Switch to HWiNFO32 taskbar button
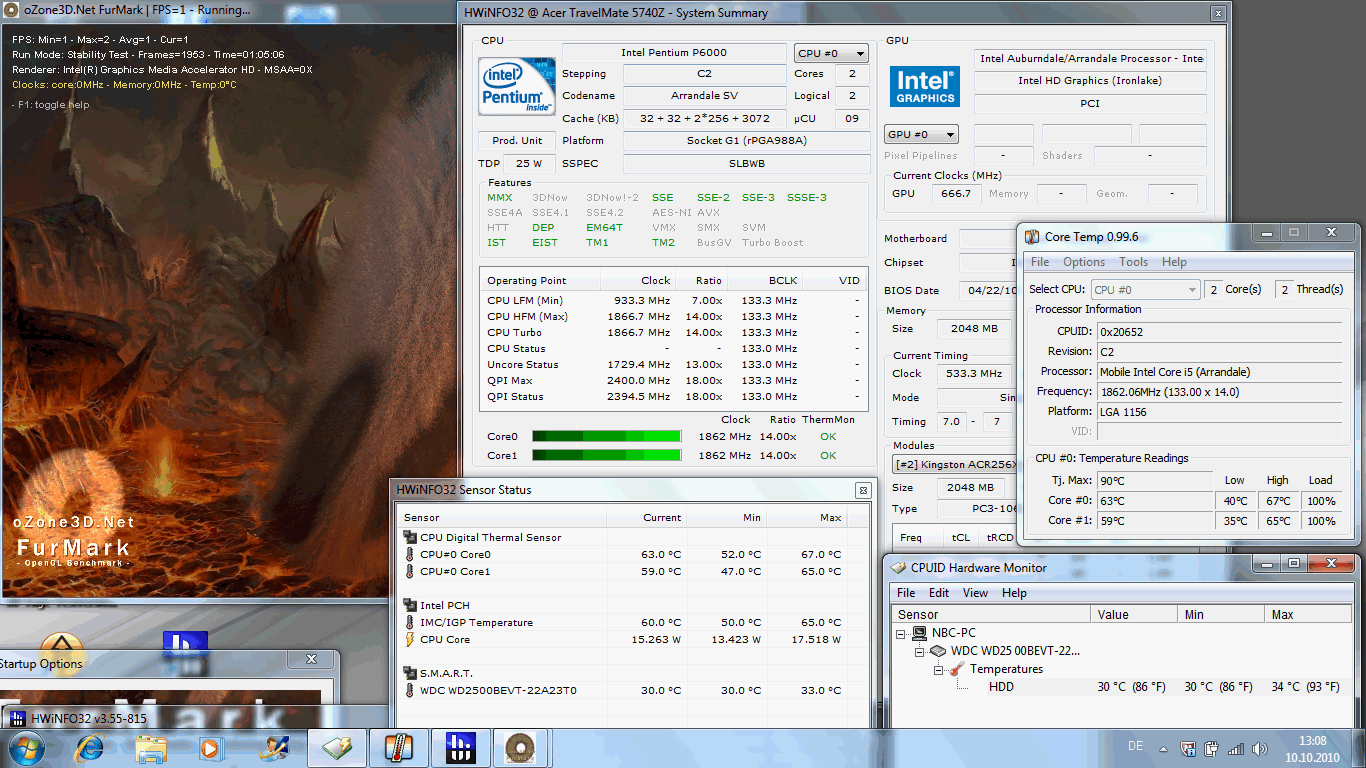Image resolution: width=1366 pixels, height=768 pixels. (x=459, y=747)
